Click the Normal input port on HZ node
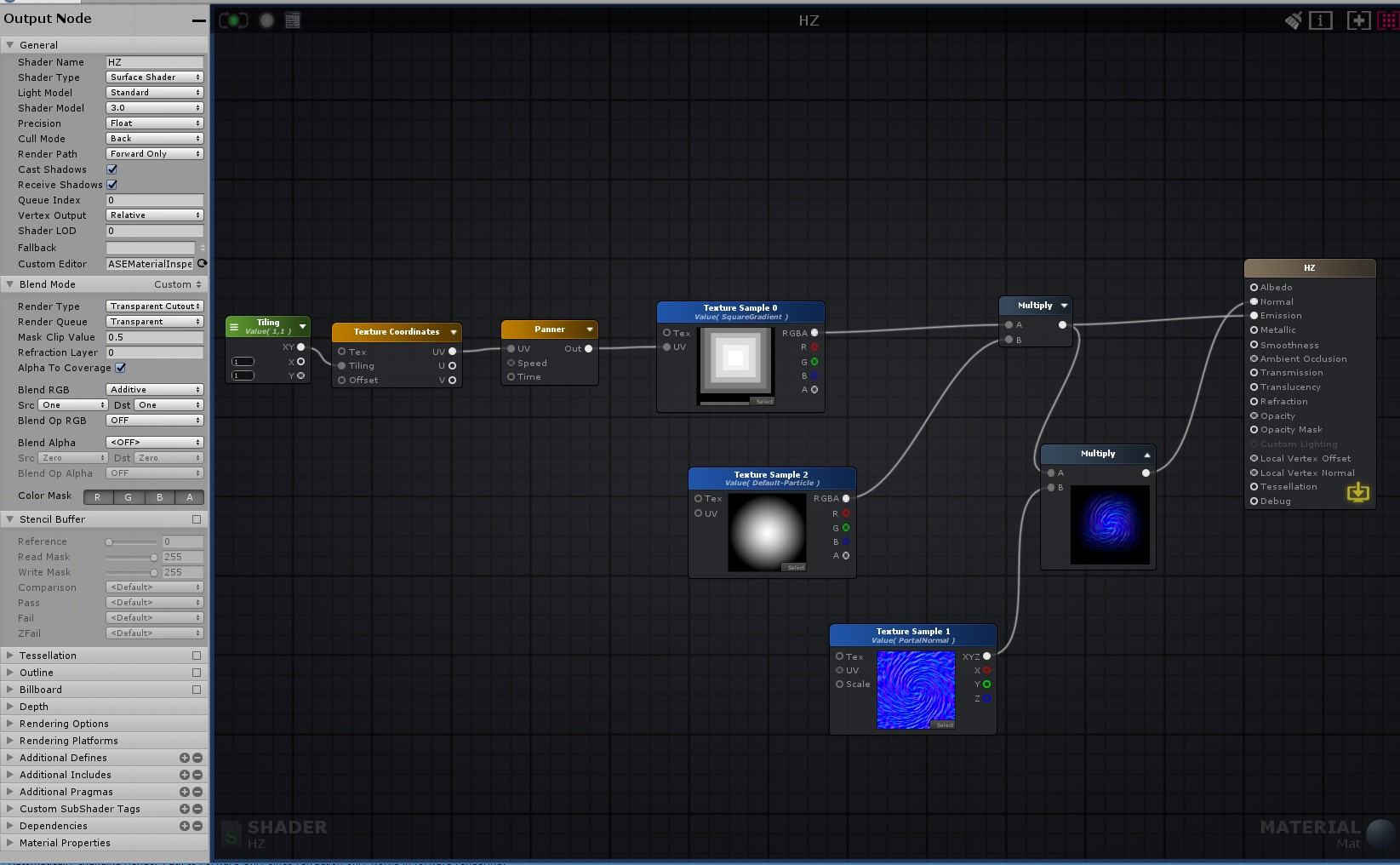This screenshot has width=1400, height=865. (x=1254, y=301)
